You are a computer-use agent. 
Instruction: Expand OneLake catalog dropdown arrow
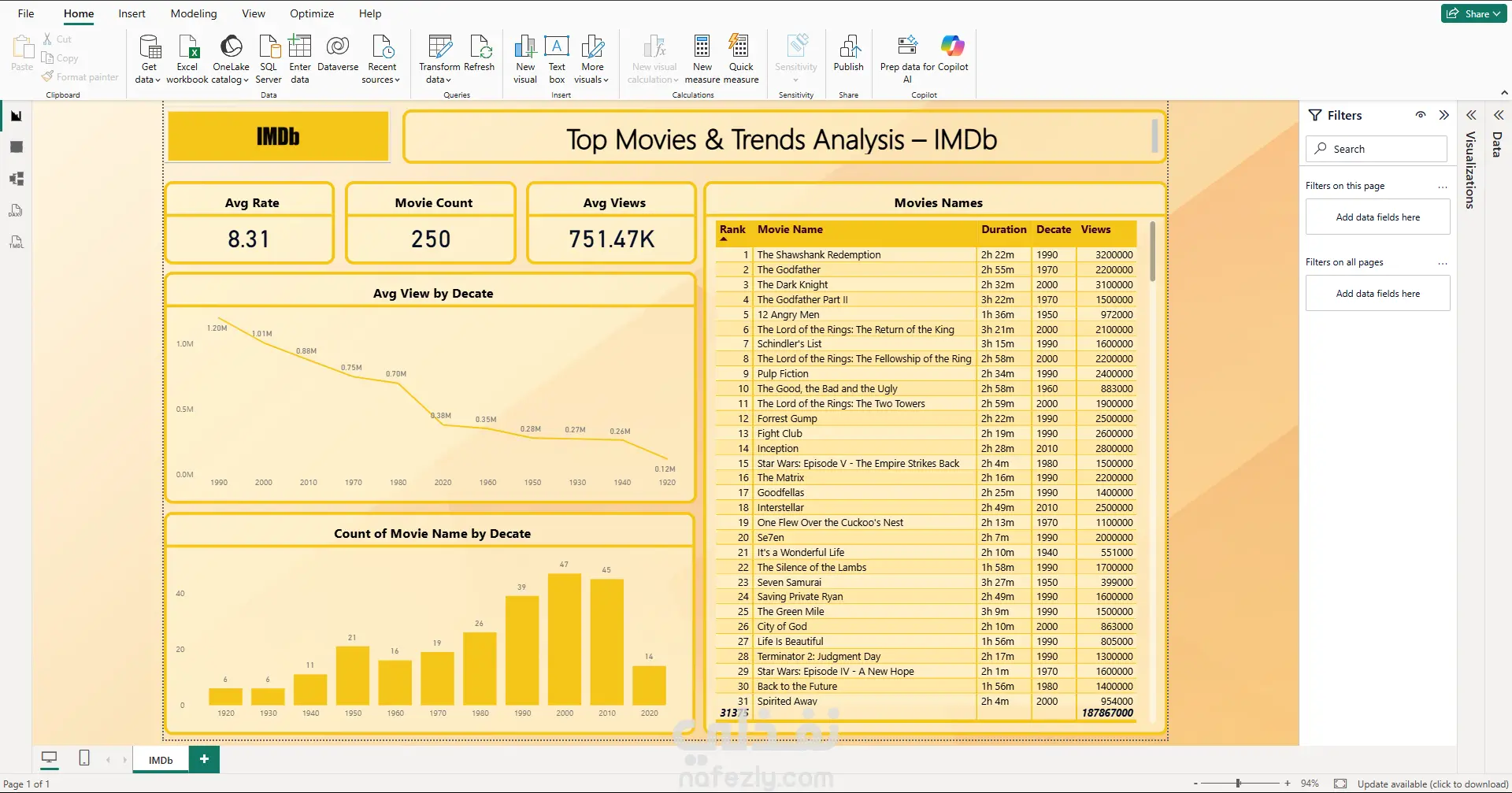(246, 80)
